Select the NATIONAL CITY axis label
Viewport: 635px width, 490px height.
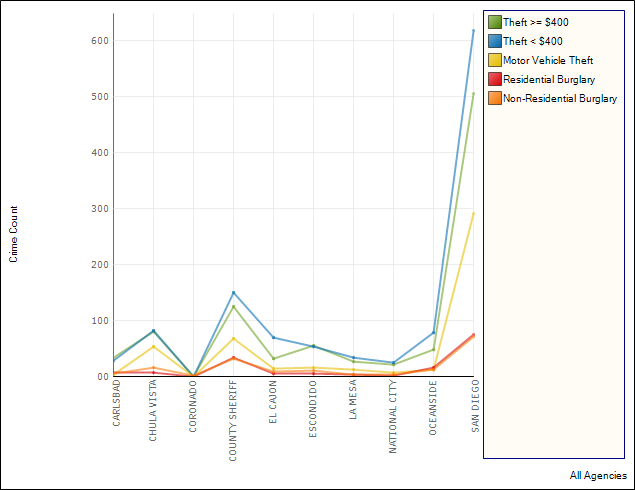(394, 416)
